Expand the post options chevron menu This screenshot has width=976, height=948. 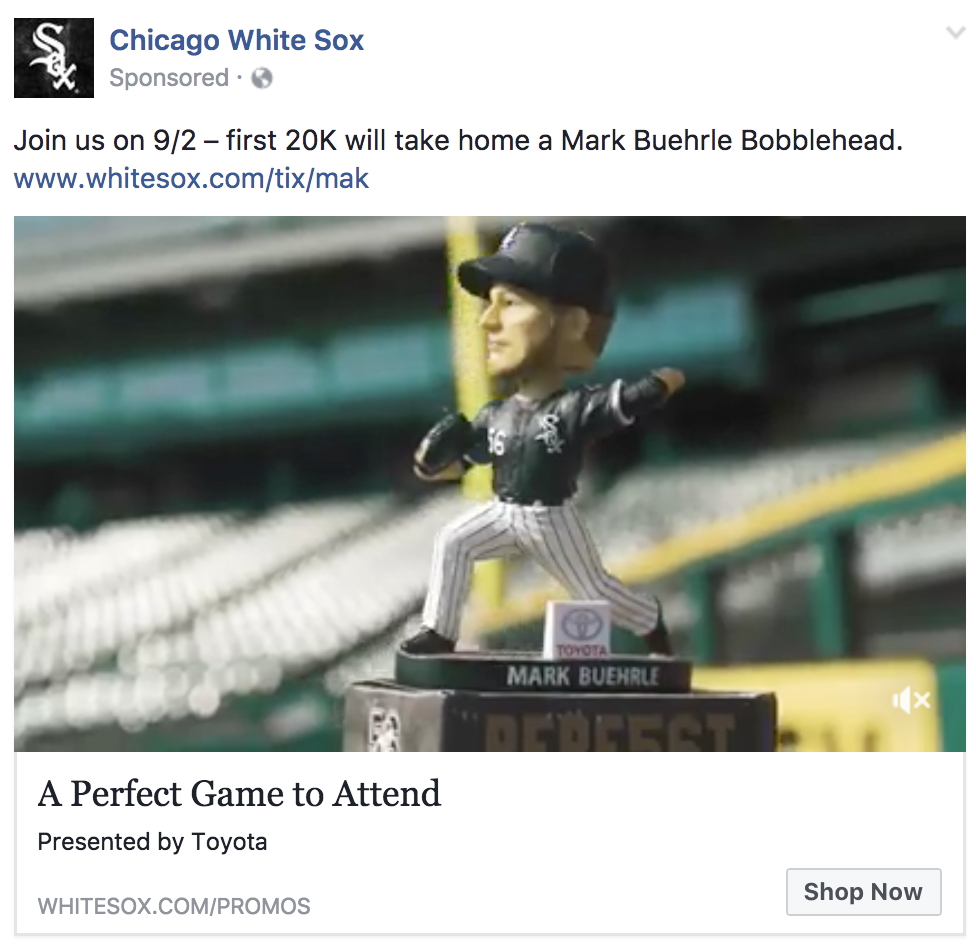[x=955, y=32]
